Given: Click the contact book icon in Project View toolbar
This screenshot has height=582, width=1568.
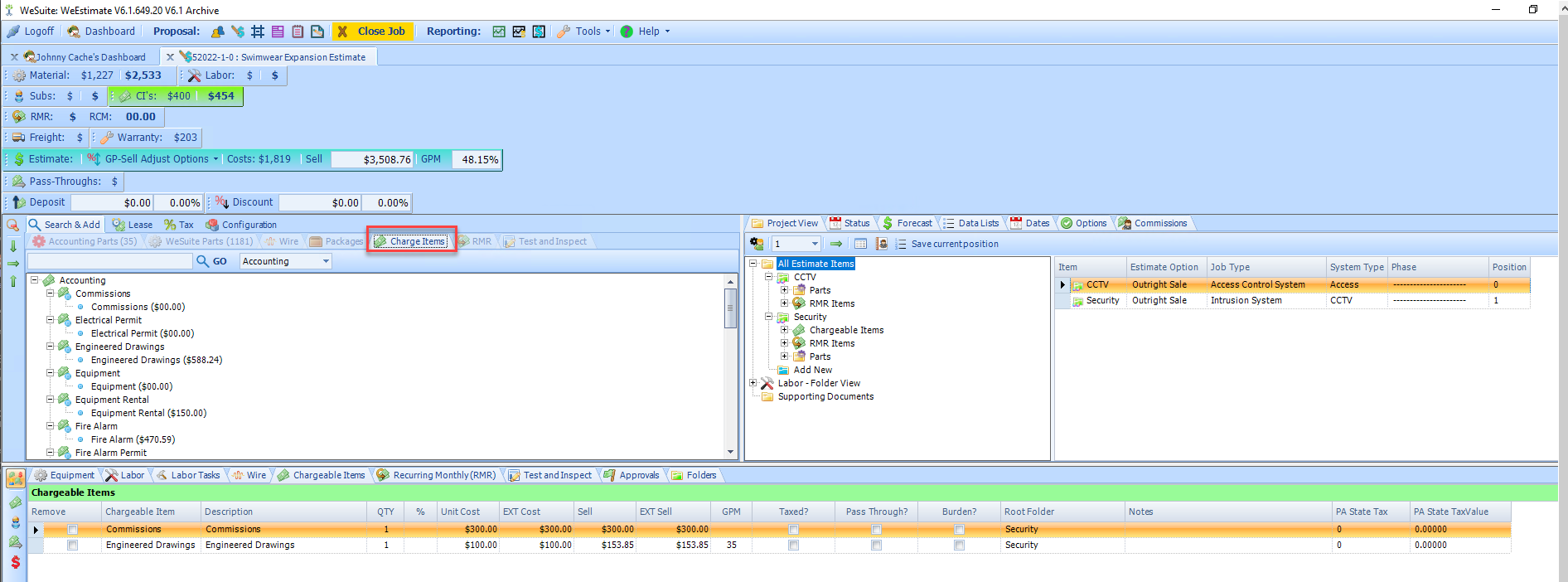Looking at the screenshot, I should point(881,244).
